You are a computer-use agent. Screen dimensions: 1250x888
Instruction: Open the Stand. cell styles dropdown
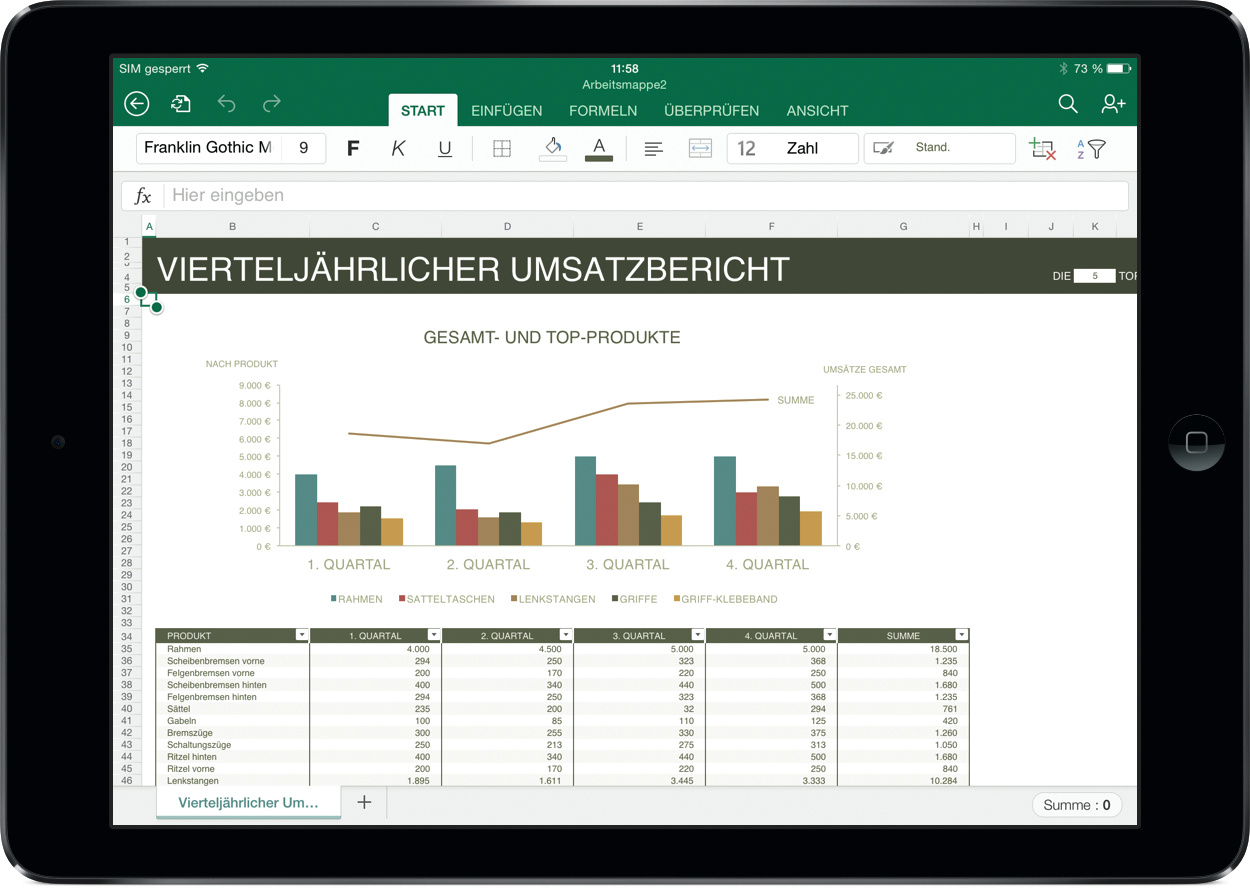(939, 148)
